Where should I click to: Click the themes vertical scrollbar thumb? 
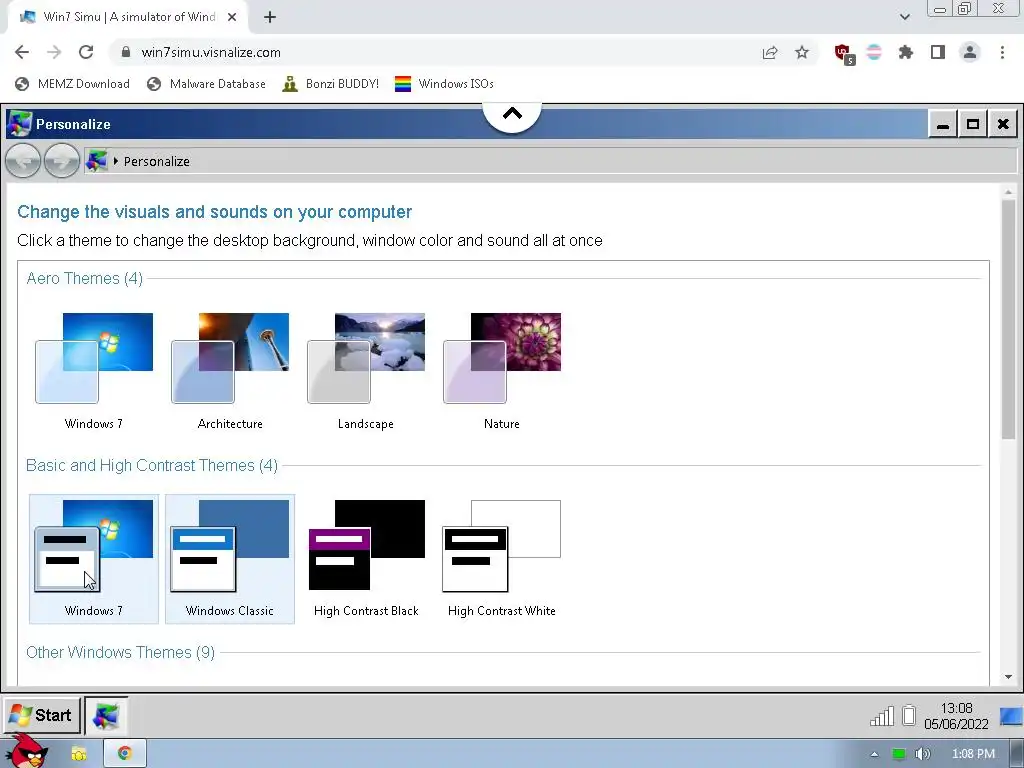click(1008, 319)
